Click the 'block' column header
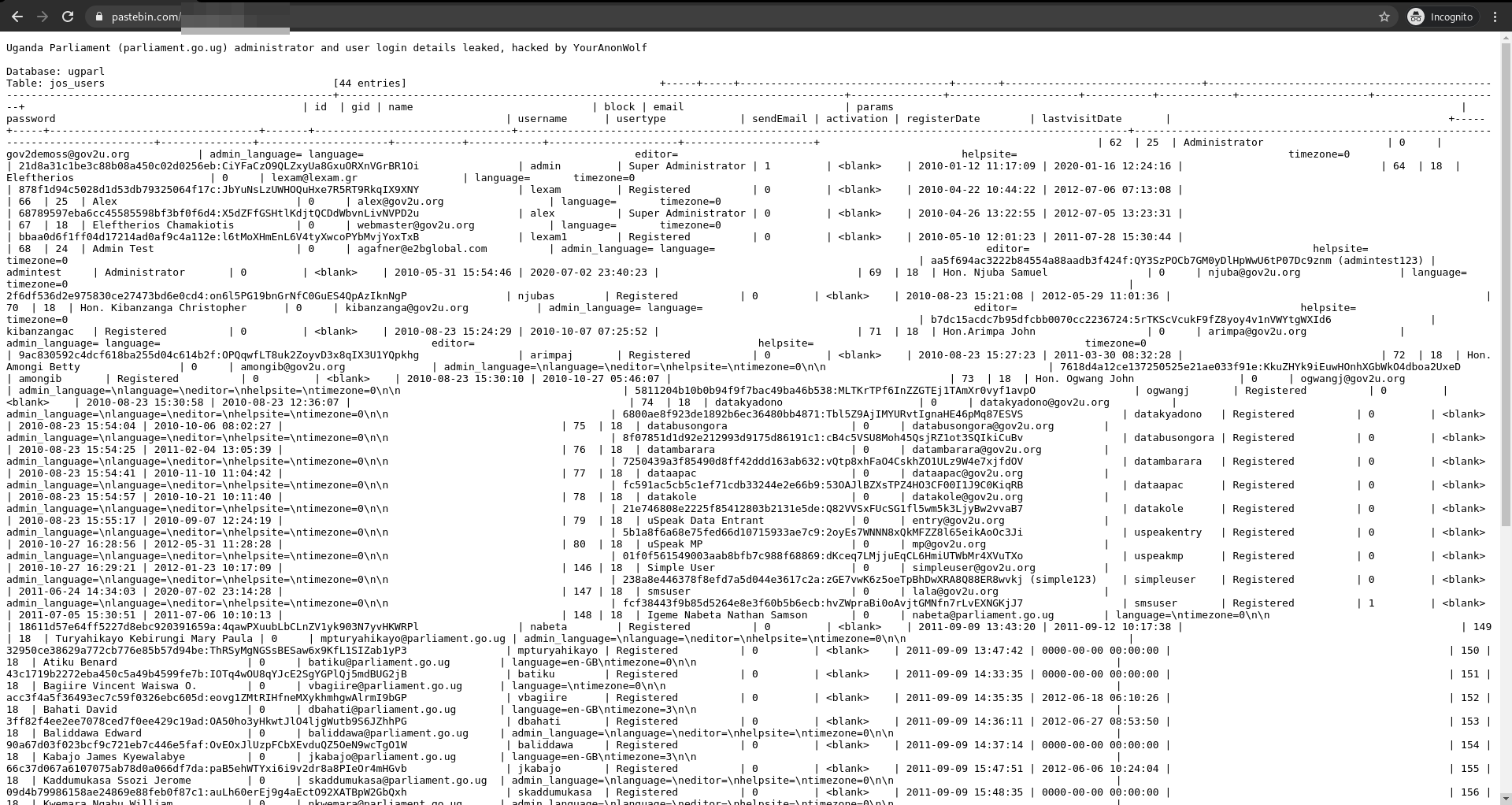Viewport: 1512px width, 805px height. click(x=619, y=107)
